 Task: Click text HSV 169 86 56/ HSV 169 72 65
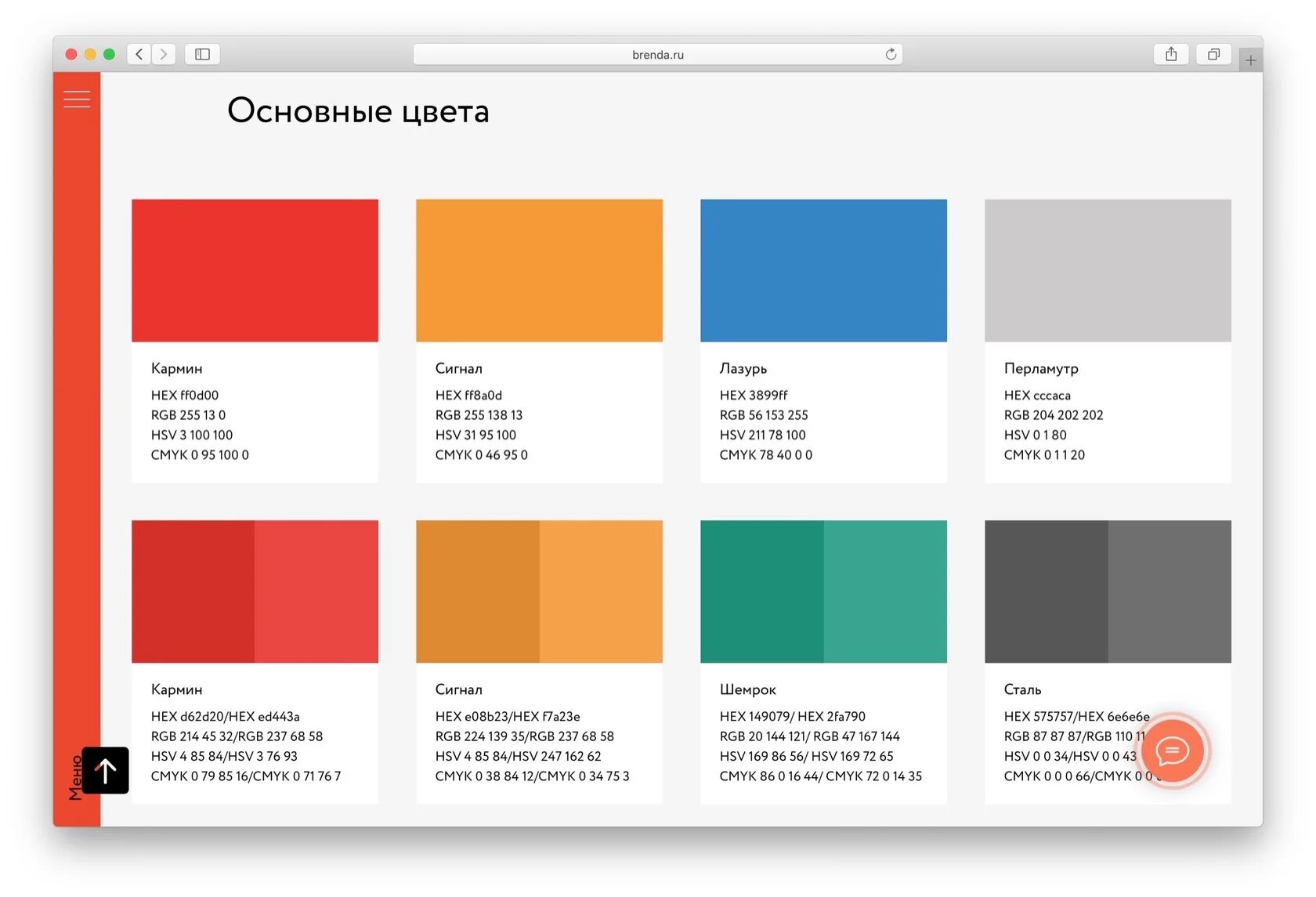tap(806, 756)
